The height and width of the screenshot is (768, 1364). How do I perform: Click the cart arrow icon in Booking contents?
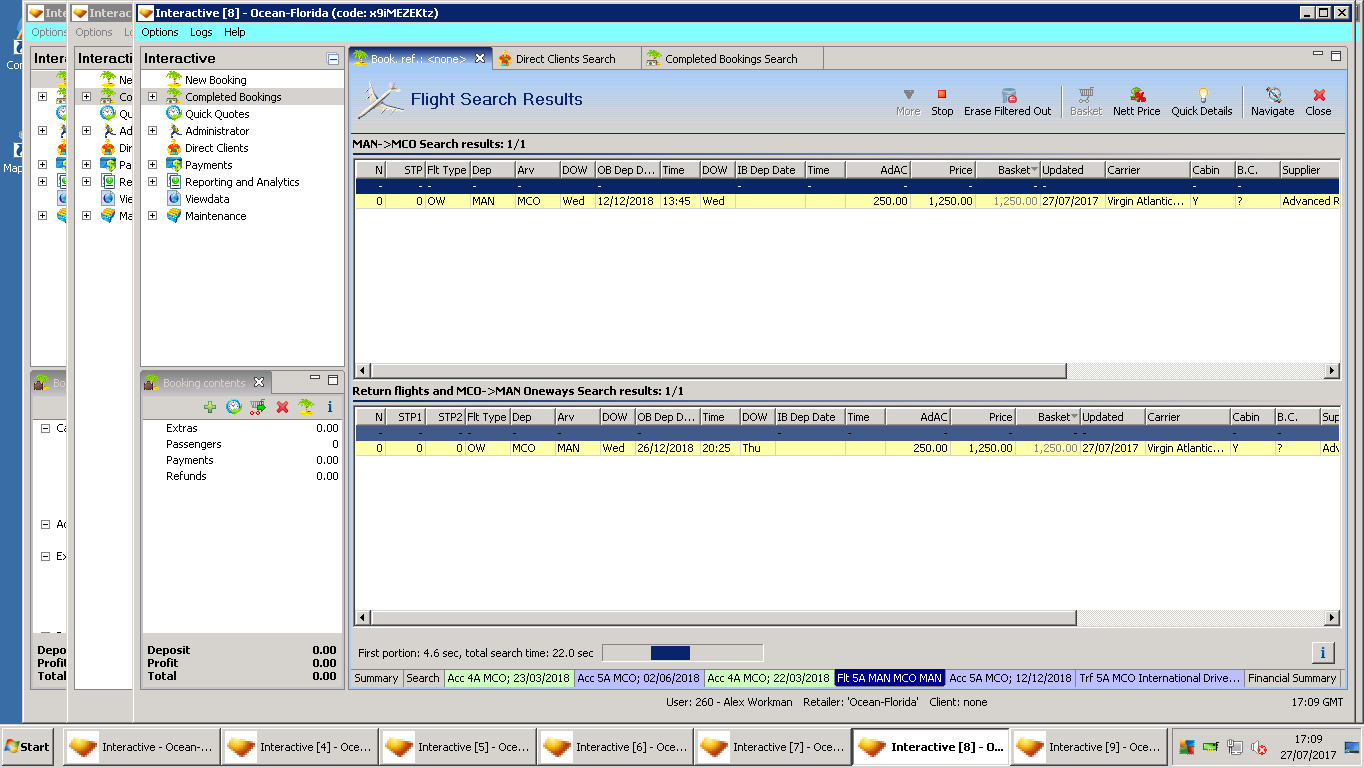tap(257, 407)
